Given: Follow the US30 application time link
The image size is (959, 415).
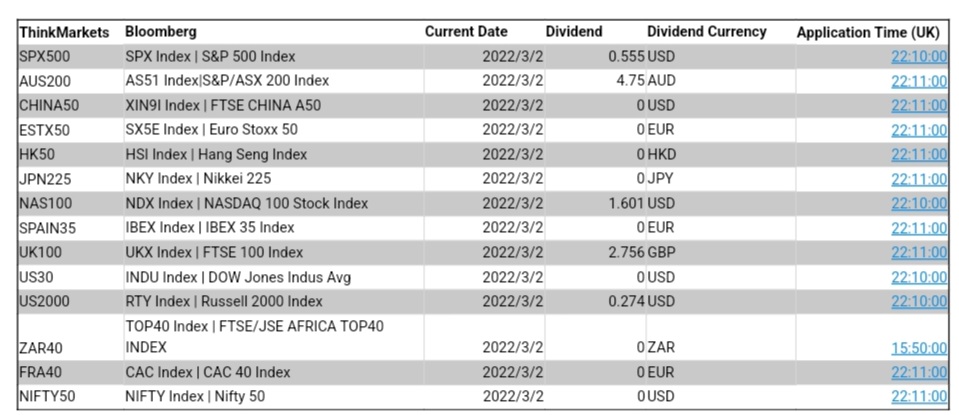Looking at the screenshot, I should [x=918, y=276].
